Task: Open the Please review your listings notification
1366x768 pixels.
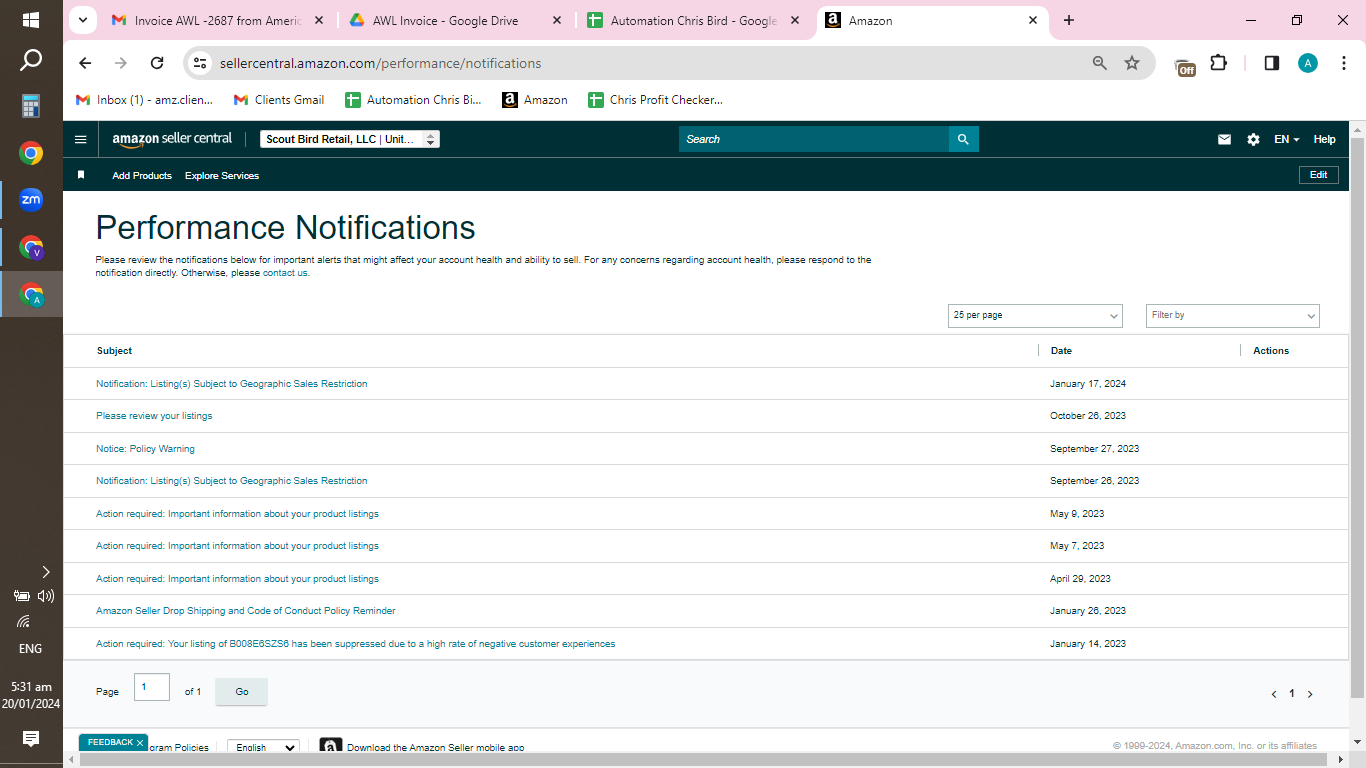Action: point(154,416)
